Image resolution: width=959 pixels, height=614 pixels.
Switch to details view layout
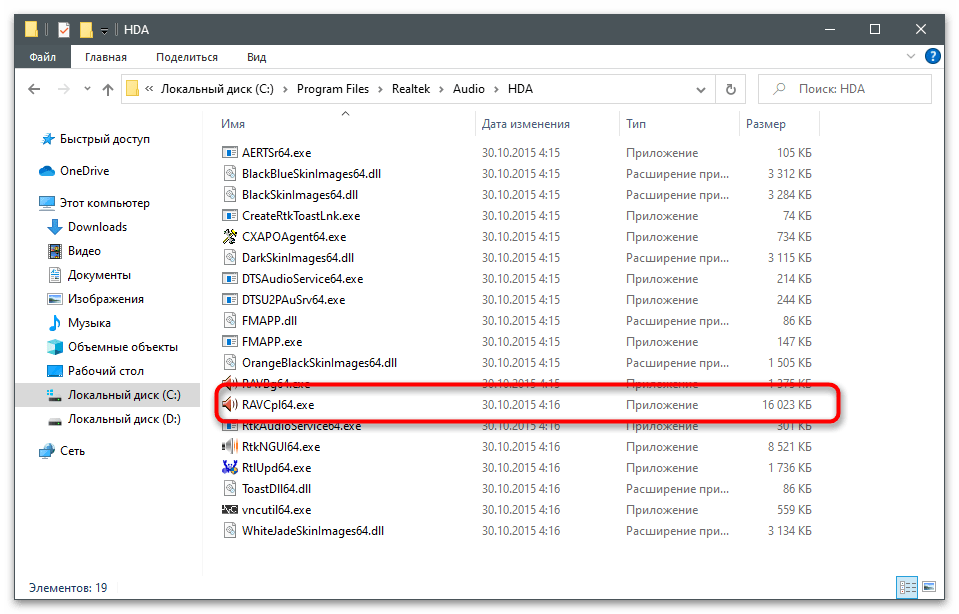907,587
